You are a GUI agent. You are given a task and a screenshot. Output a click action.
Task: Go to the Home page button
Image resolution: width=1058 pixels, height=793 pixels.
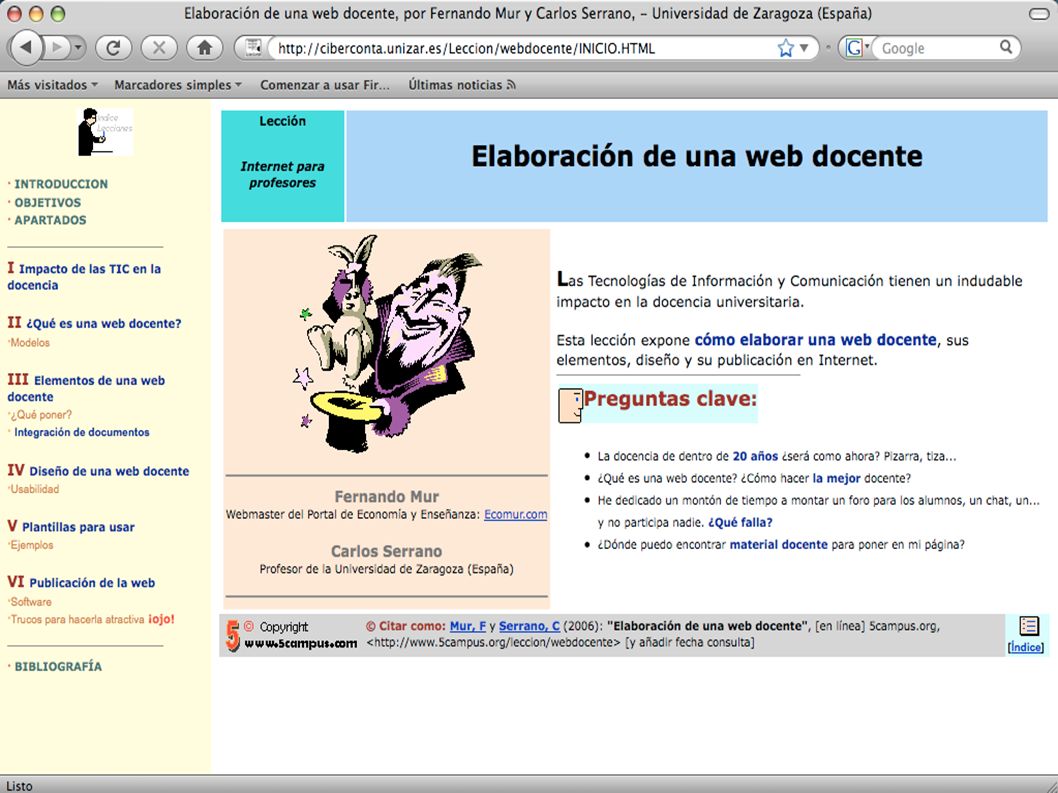coord(204,47)
